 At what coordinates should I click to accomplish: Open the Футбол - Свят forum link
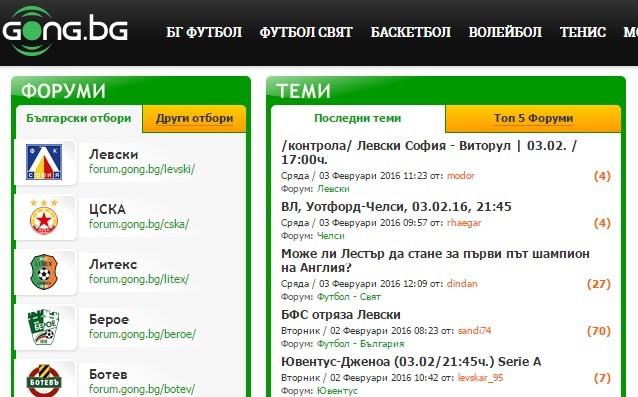tap(349, 297)
